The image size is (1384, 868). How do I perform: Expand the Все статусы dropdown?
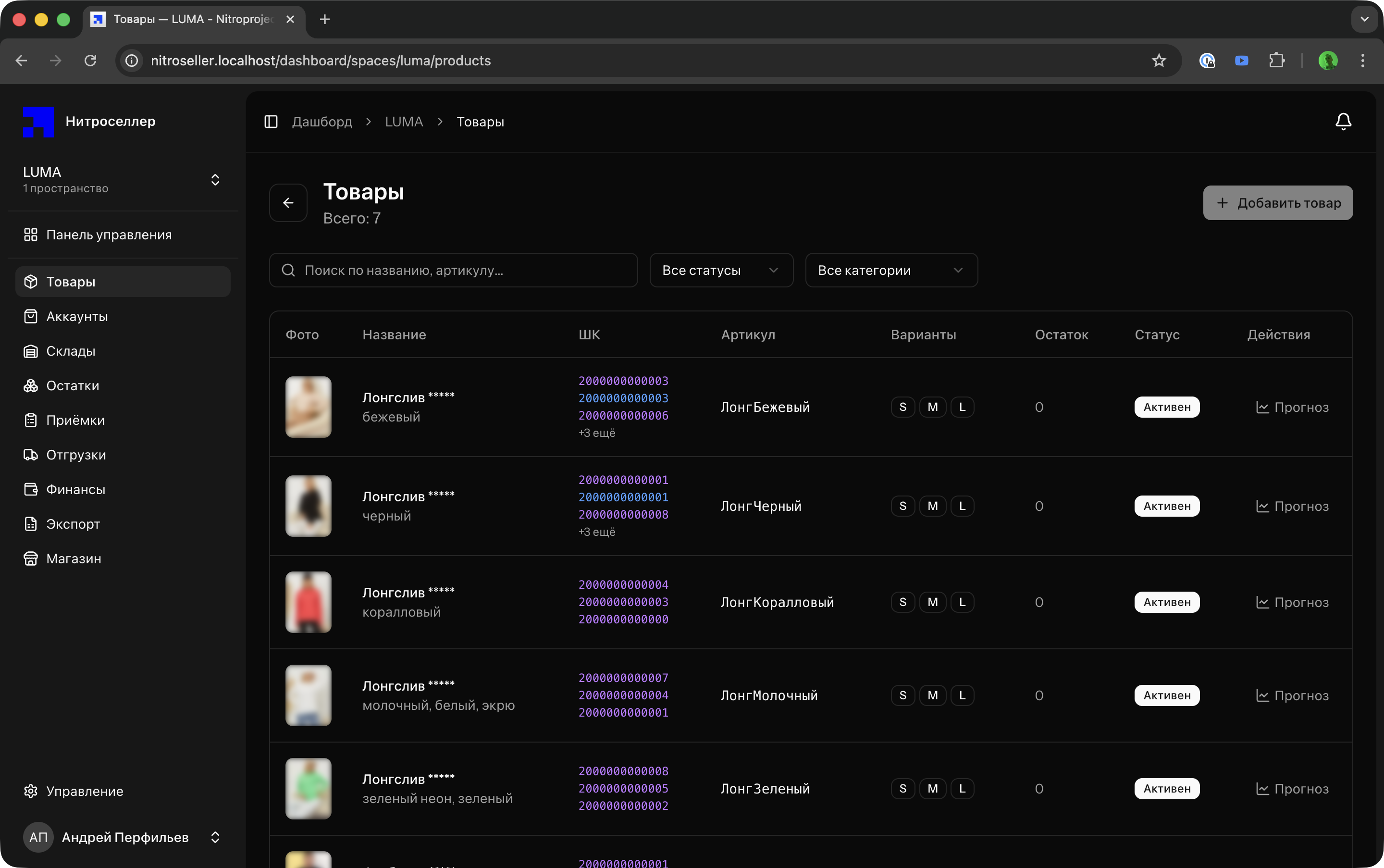pyautogui.click(x=721, y=271)
